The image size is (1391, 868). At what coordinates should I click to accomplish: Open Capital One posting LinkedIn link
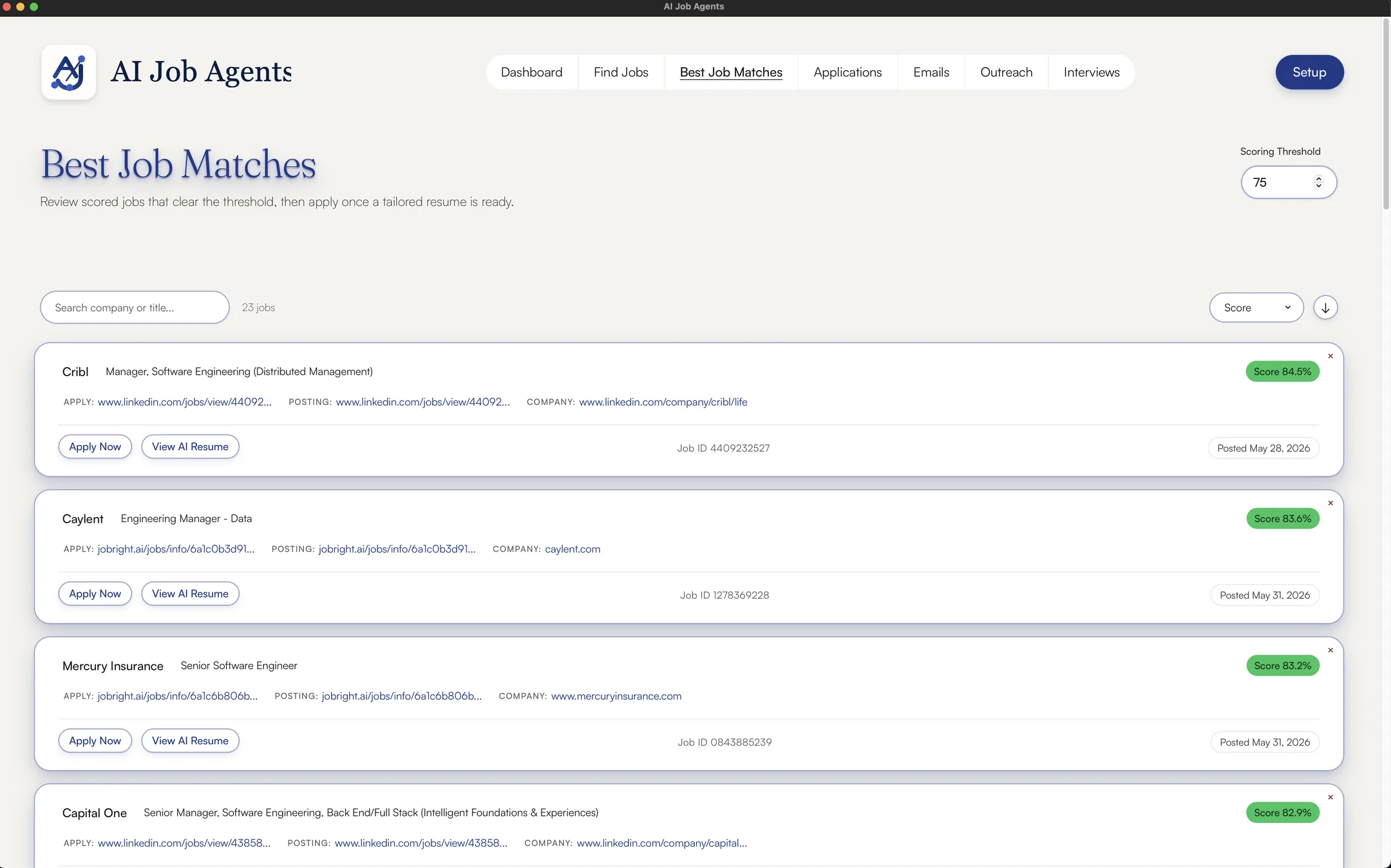click(x=421, y=843)
